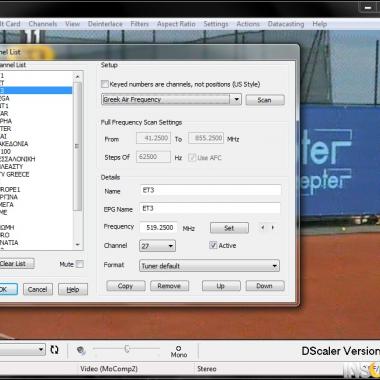Click the Frequency input field
This screenshot has width=380, height=380.
coord(158,228)
